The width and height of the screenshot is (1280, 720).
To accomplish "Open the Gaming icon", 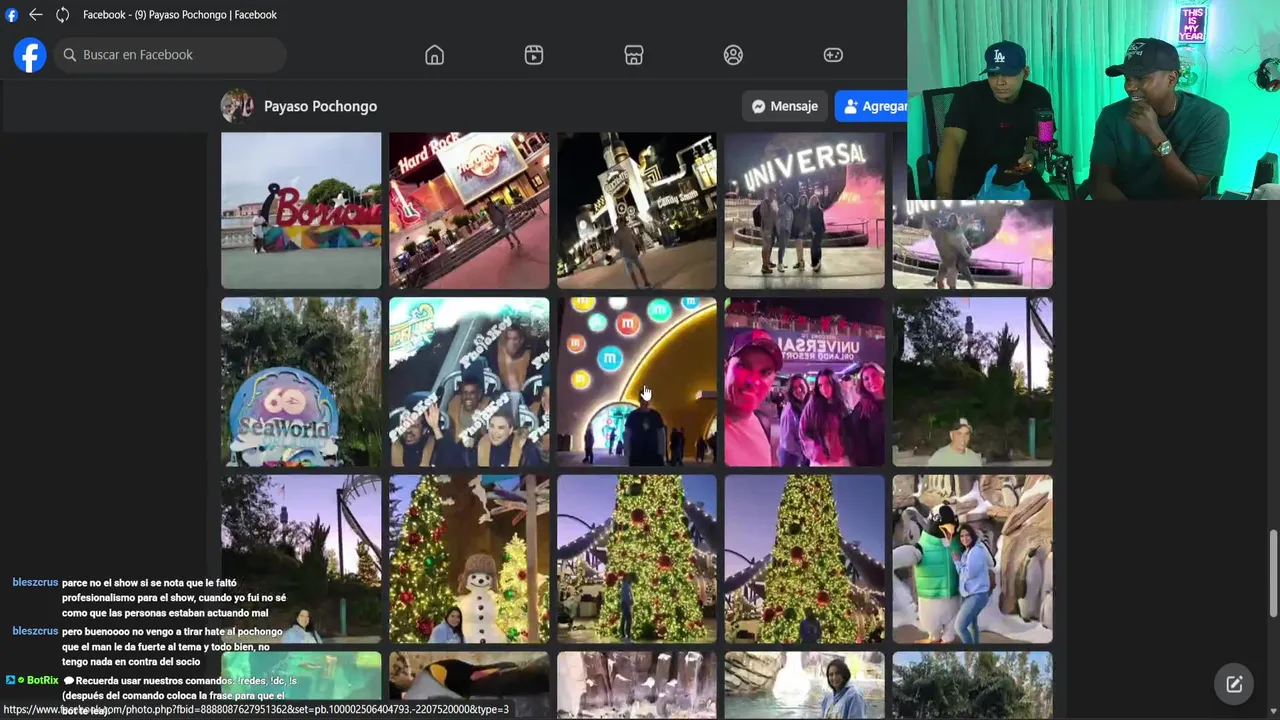I will (833, 55).
